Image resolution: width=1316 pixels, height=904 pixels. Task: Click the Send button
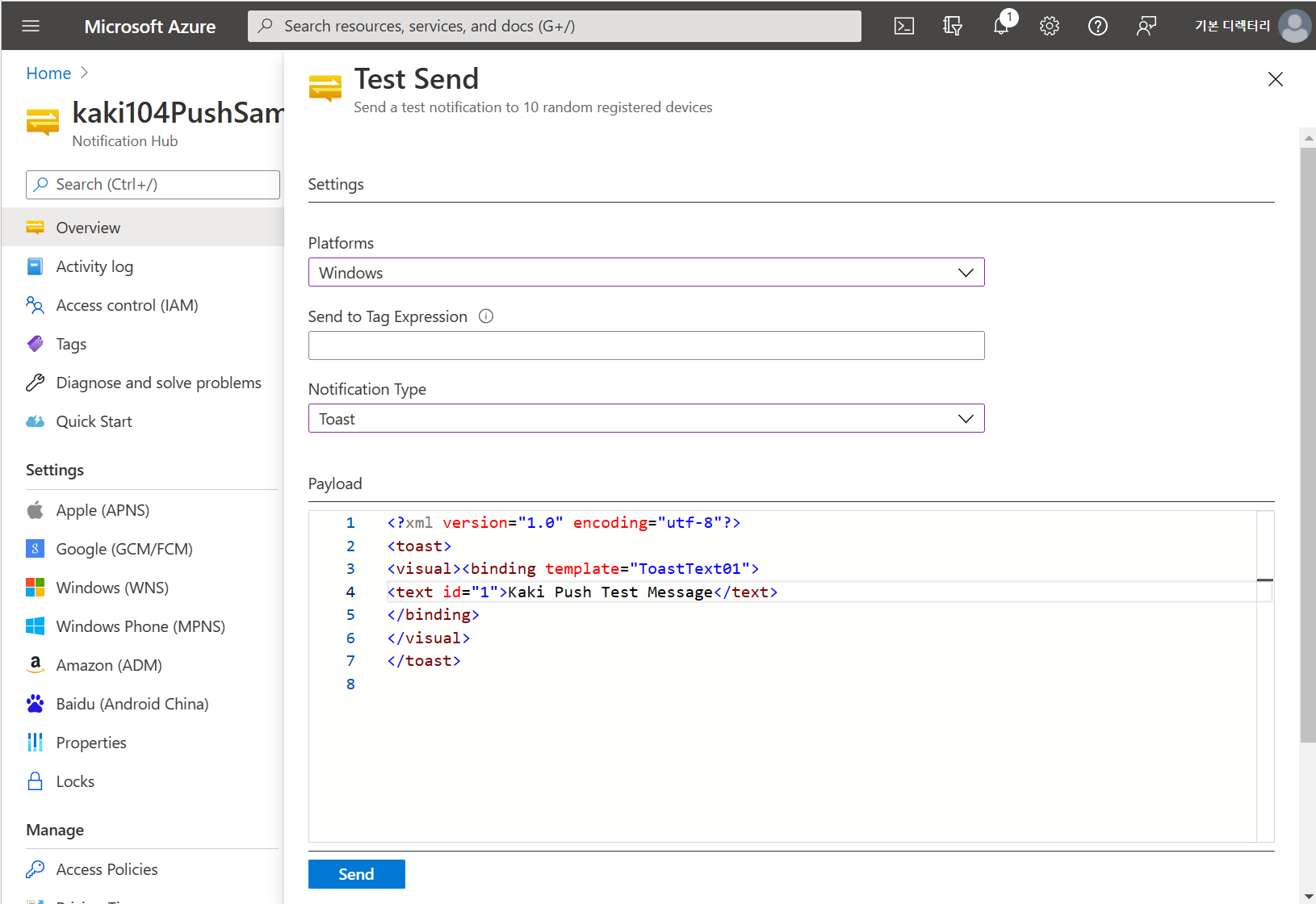(356, 874)
